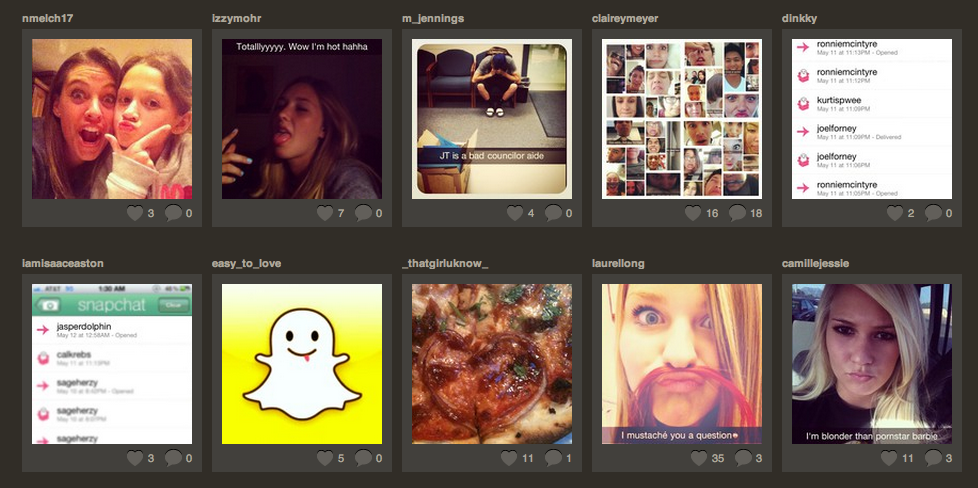Open comments on nmelch17's photo

coord(173,213)
